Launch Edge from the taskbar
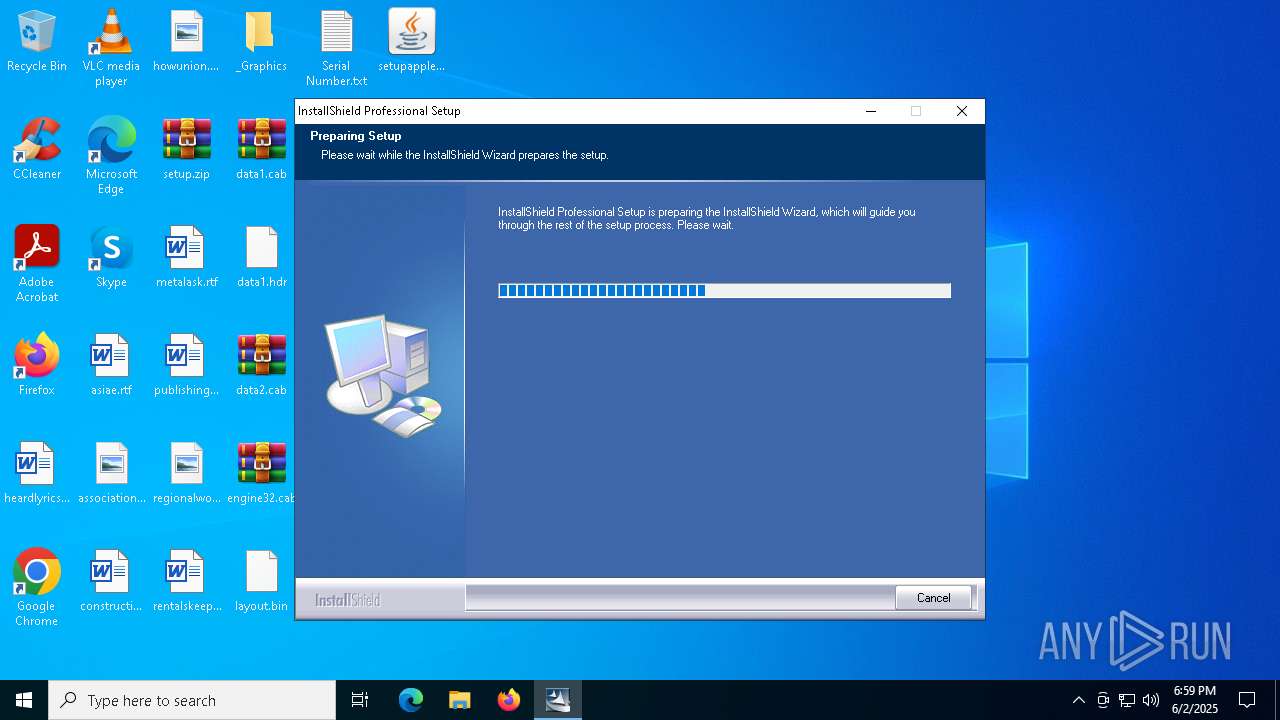This screenshot has width=1280, height=720. click(x=411, y=700)
